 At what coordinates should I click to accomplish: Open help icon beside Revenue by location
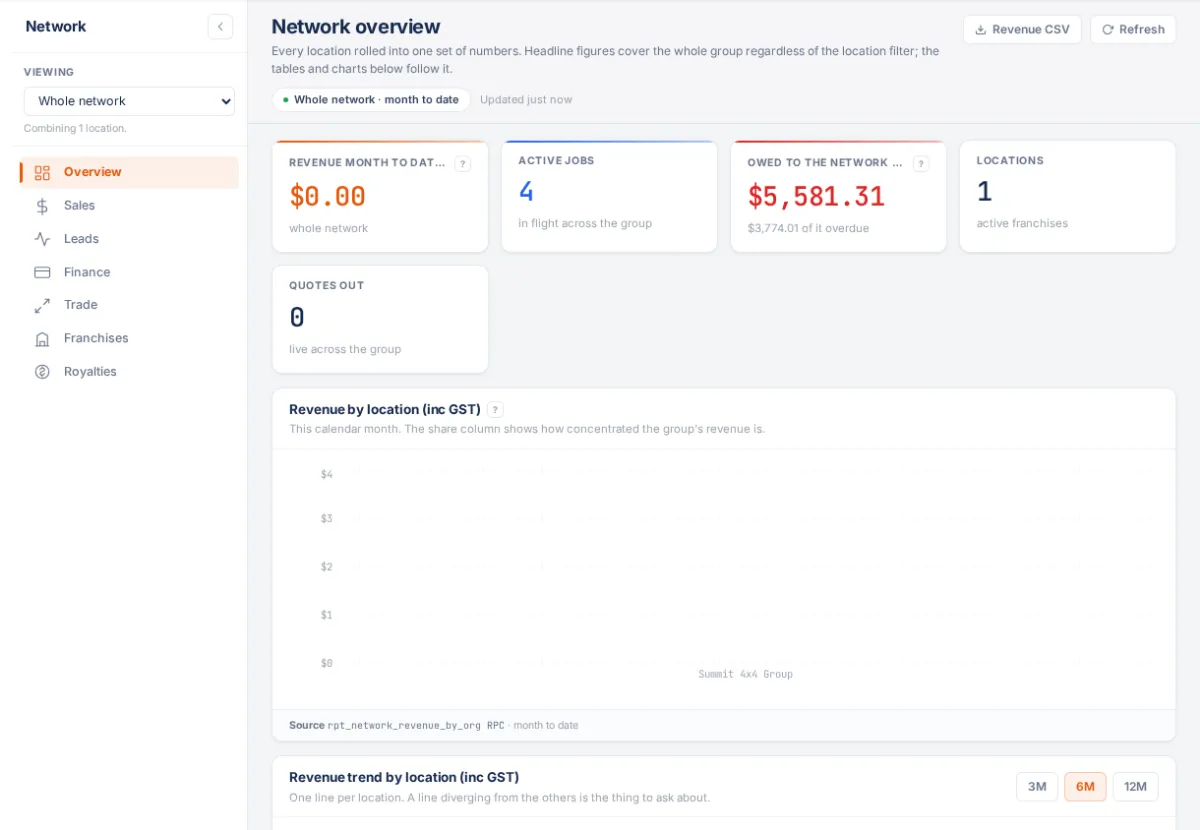[x=495, y=410]
